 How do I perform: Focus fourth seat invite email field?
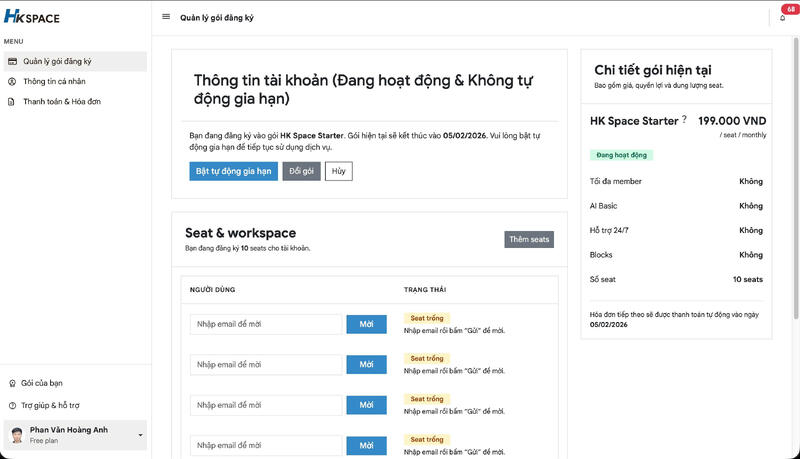(266, 445)
